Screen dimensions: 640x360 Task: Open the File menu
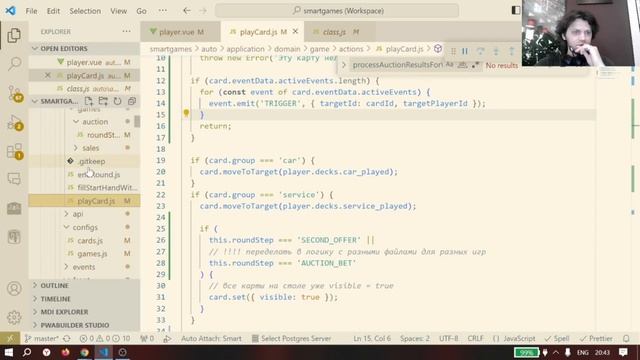[31, 11]
